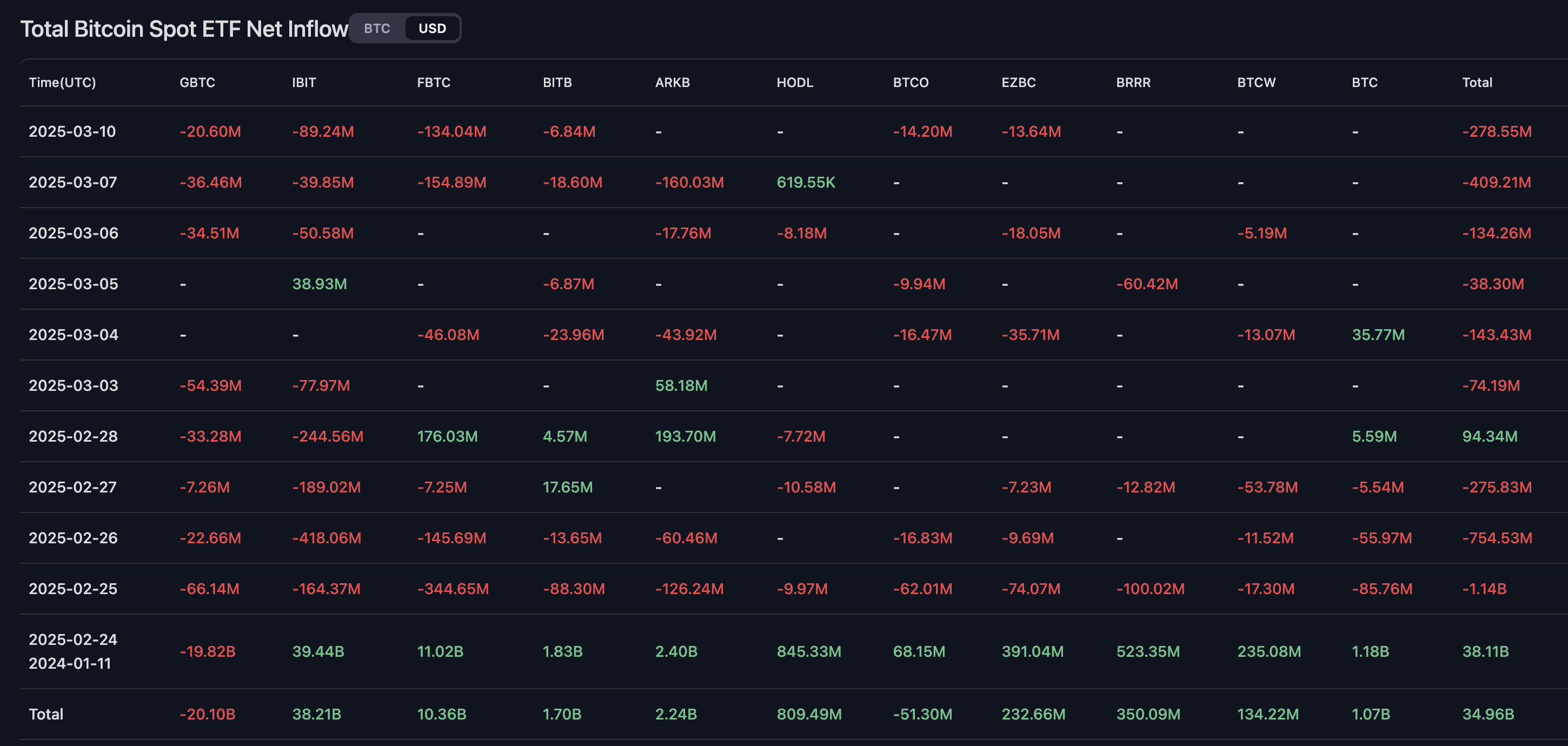Click BITB value 17.65M
The height and width of the screenshot is (746, 1568).
pos(568,487)
